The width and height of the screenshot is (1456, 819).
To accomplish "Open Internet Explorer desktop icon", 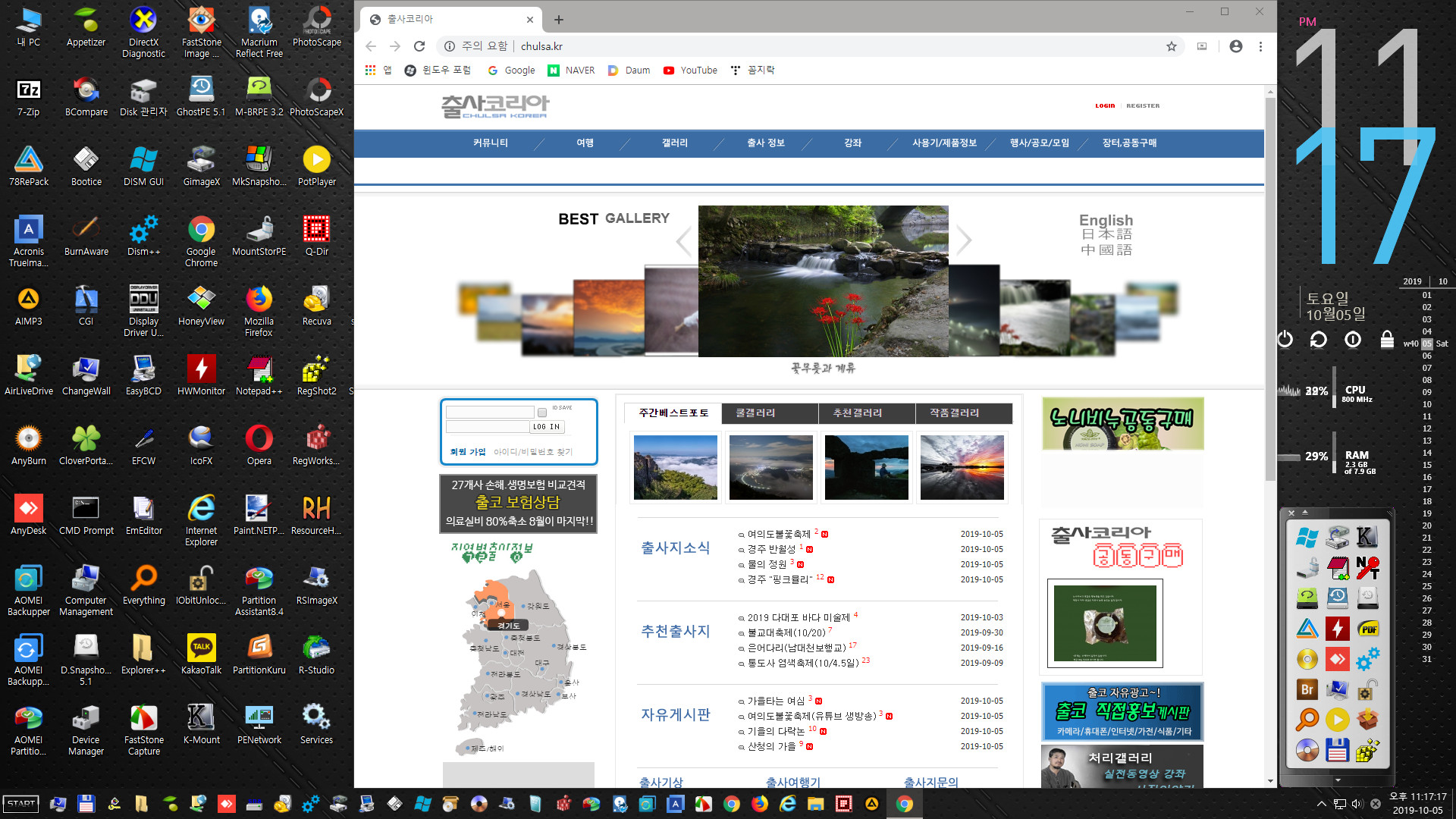I will pyautogui.click(x=201, y=521).
